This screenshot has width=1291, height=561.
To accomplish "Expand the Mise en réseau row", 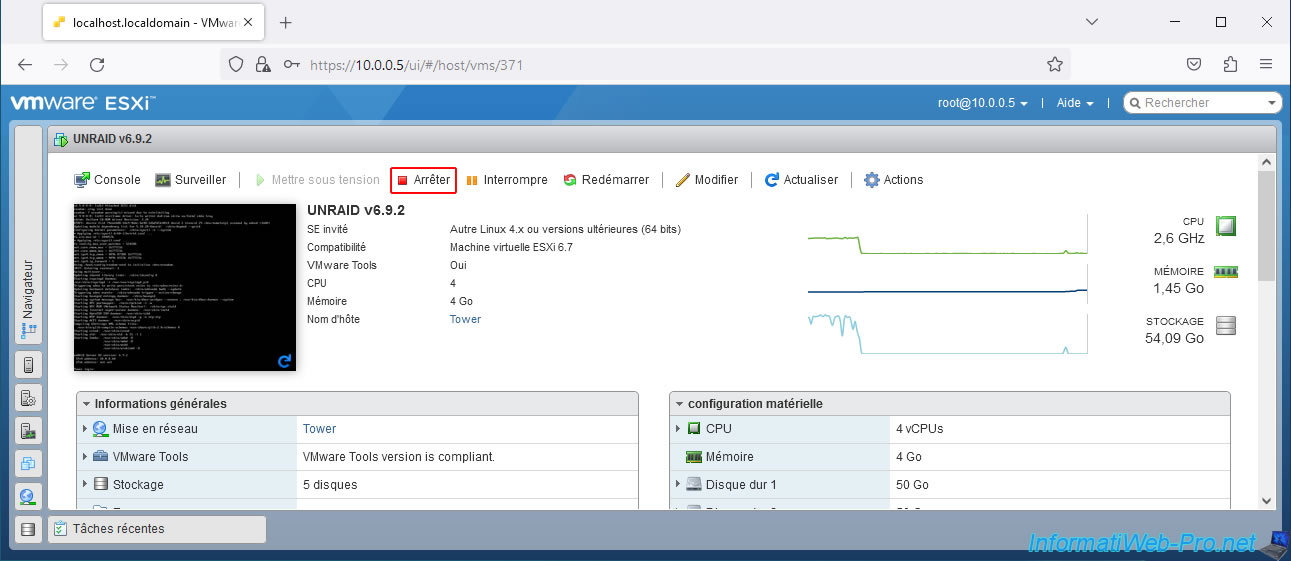I will tap(84, 429).
